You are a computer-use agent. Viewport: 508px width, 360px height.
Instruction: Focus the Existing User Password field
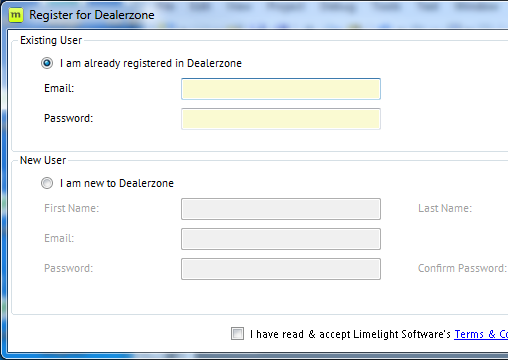tap(281, 119)
